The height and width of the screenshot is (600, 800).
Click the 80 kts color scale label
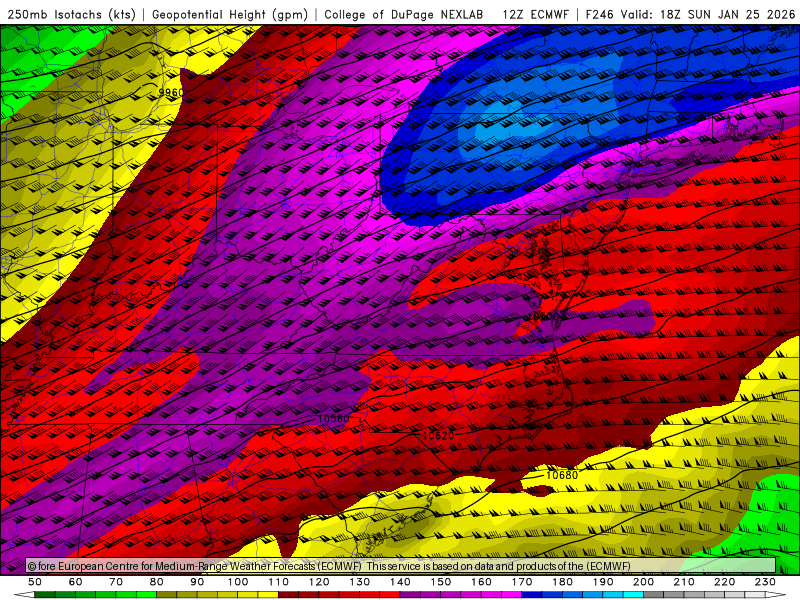[157, 582]
